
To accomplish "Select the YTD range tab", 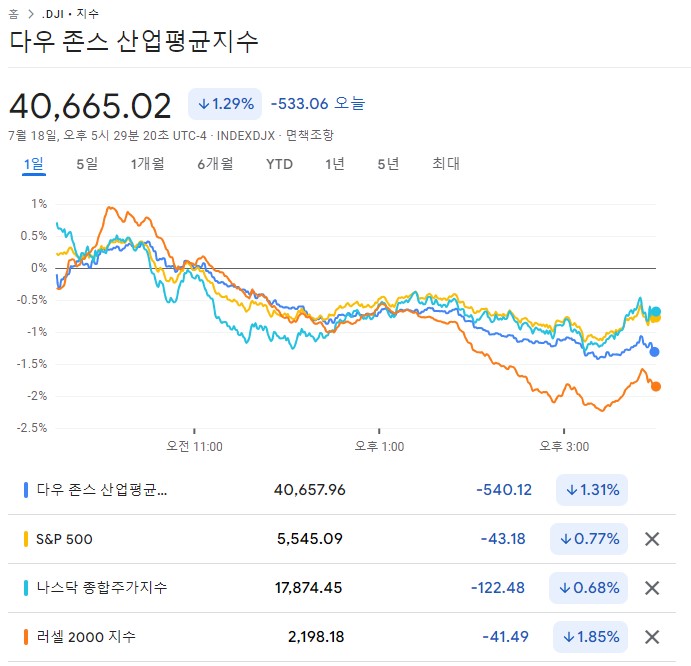I will point(279,164).
